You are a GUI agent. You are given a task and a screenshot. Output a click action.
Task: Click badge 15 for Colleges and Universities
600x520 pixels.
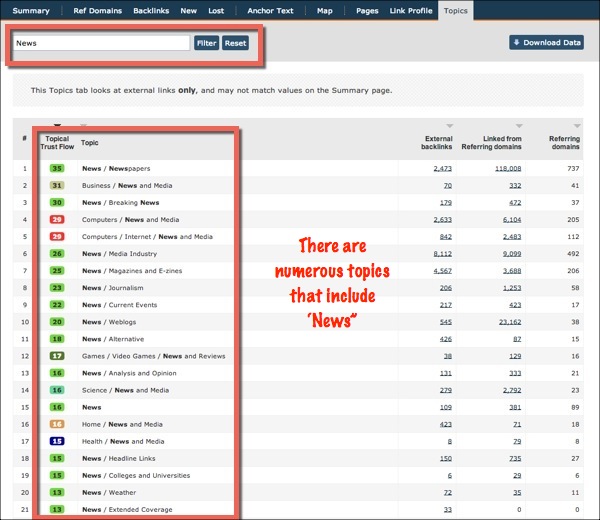click(x=57, y=475)
